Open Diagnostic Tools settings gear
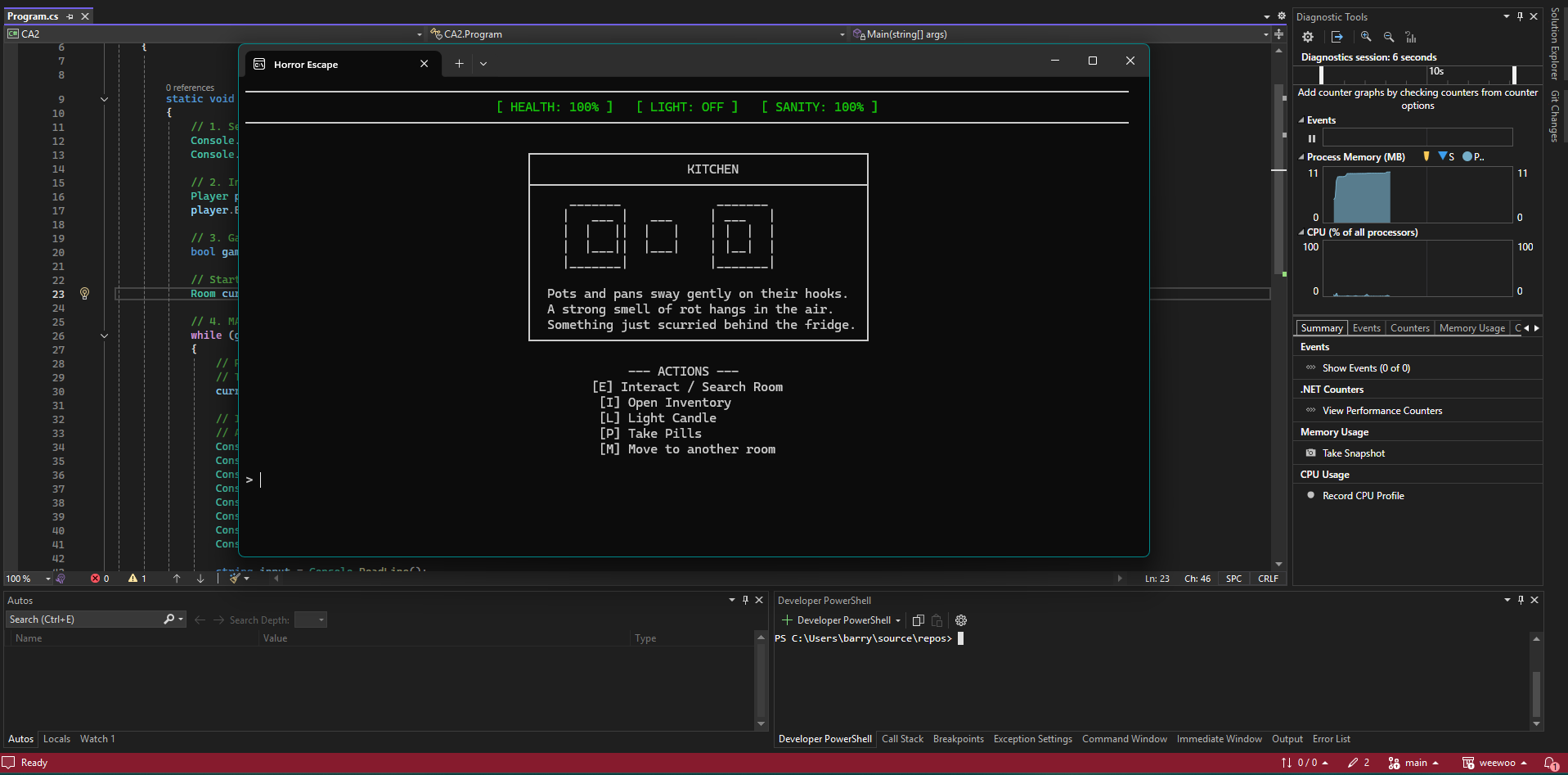 tap(1308, 37)
